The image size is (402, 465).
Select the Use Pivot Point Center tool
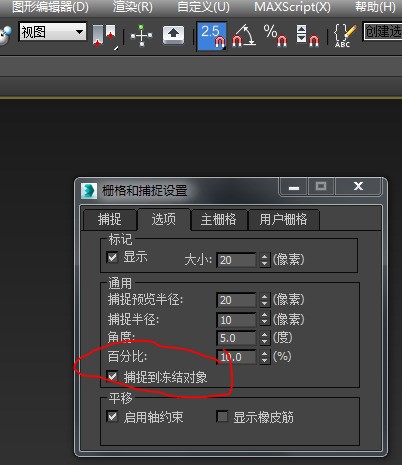coord(104,36)
